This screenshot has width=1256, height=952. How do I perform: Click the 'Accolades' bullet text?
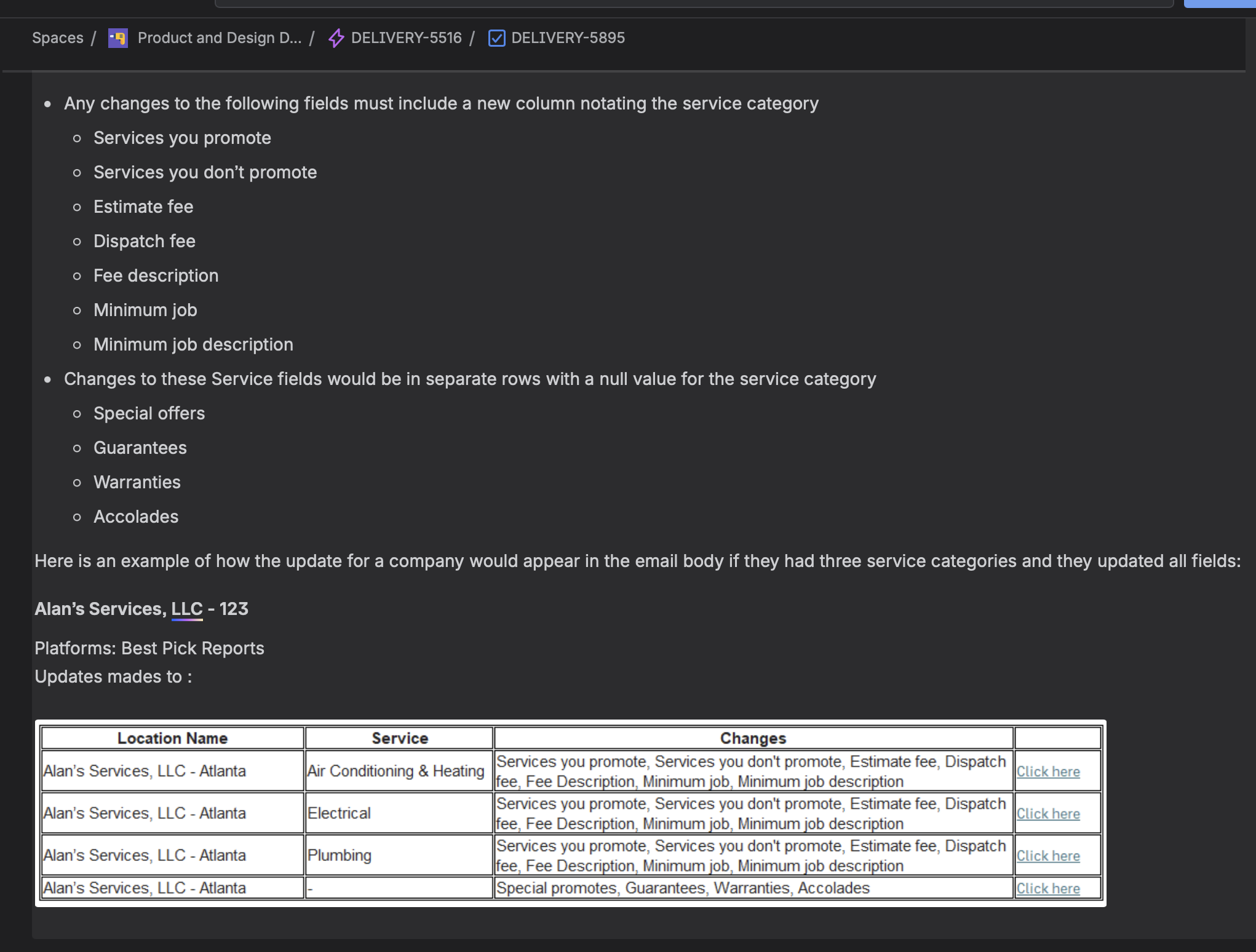tap(136, 517)
